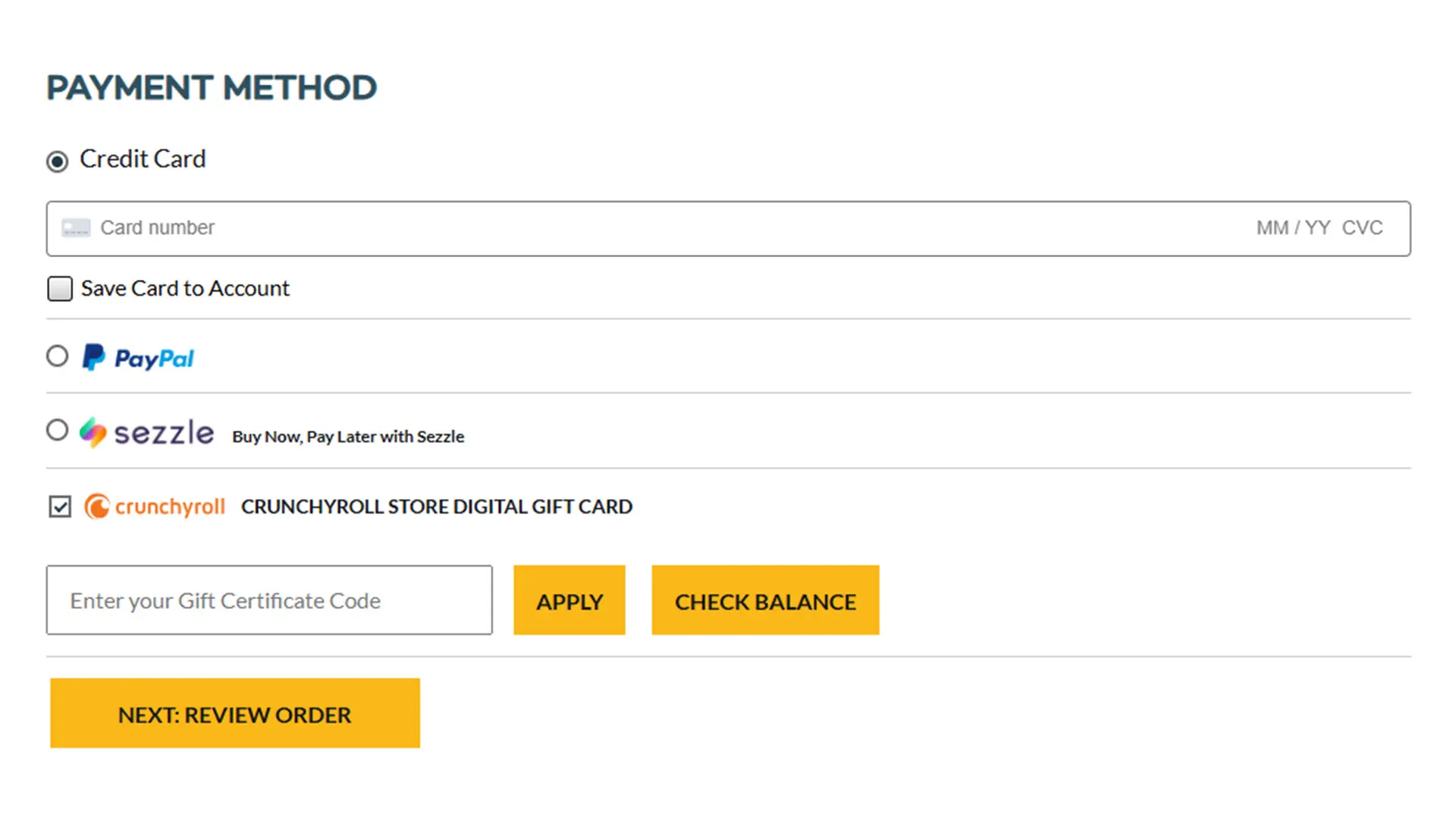The width and height of the screenshot is (1456, 819).
Task: Click the credit card icon in card number field
Action: pos(75,227)
